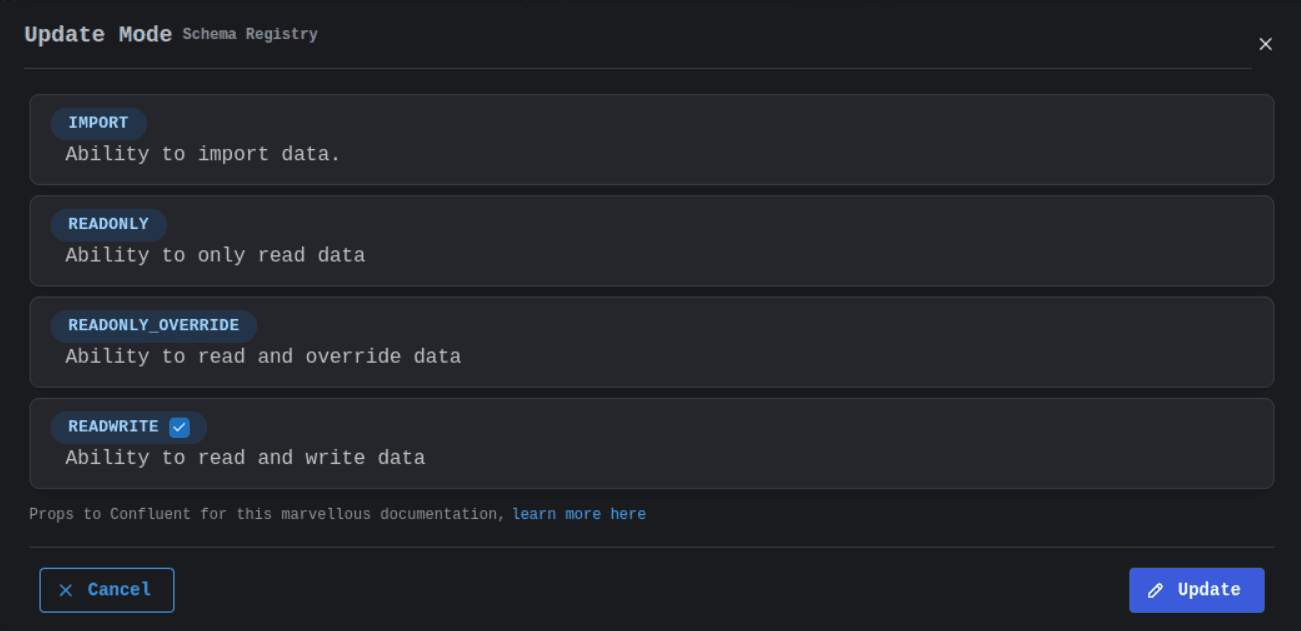Click empty area of the IMPORT option card

(800, 140)
